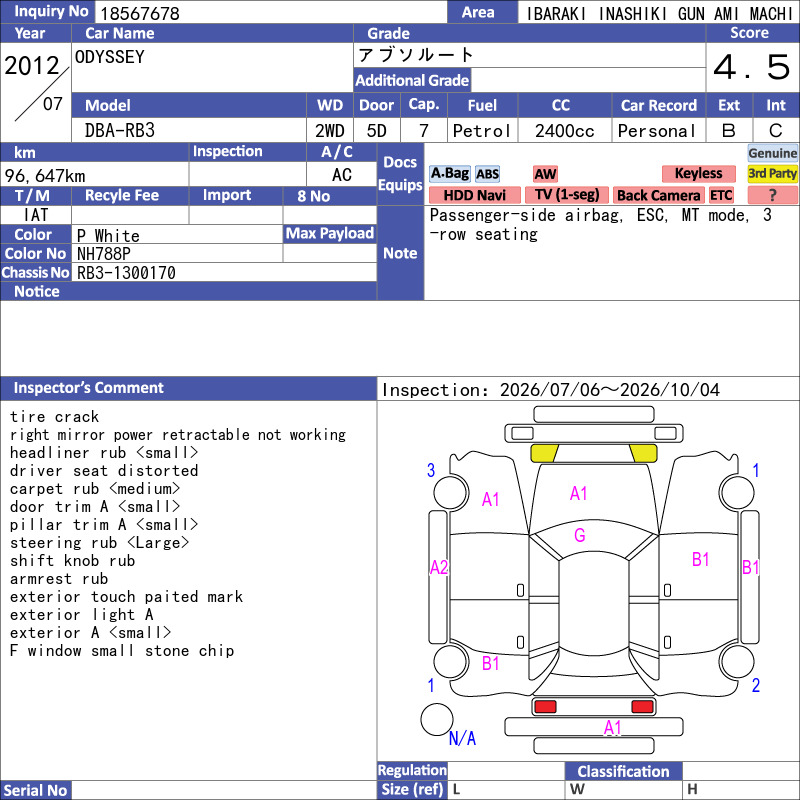Image resolution: width=800 pixels, height=800 pixels.
Task: Click the Serial No label
Action: coord(35,790)
